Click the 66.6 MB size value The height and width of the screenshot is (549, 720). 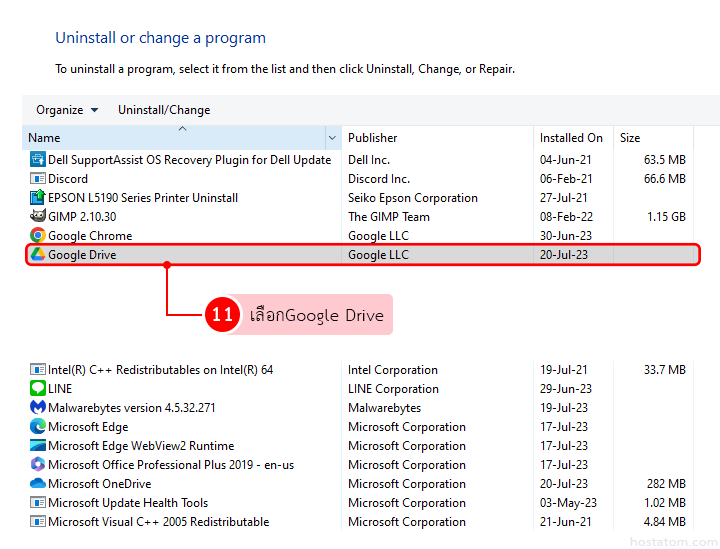coord(665,179)
